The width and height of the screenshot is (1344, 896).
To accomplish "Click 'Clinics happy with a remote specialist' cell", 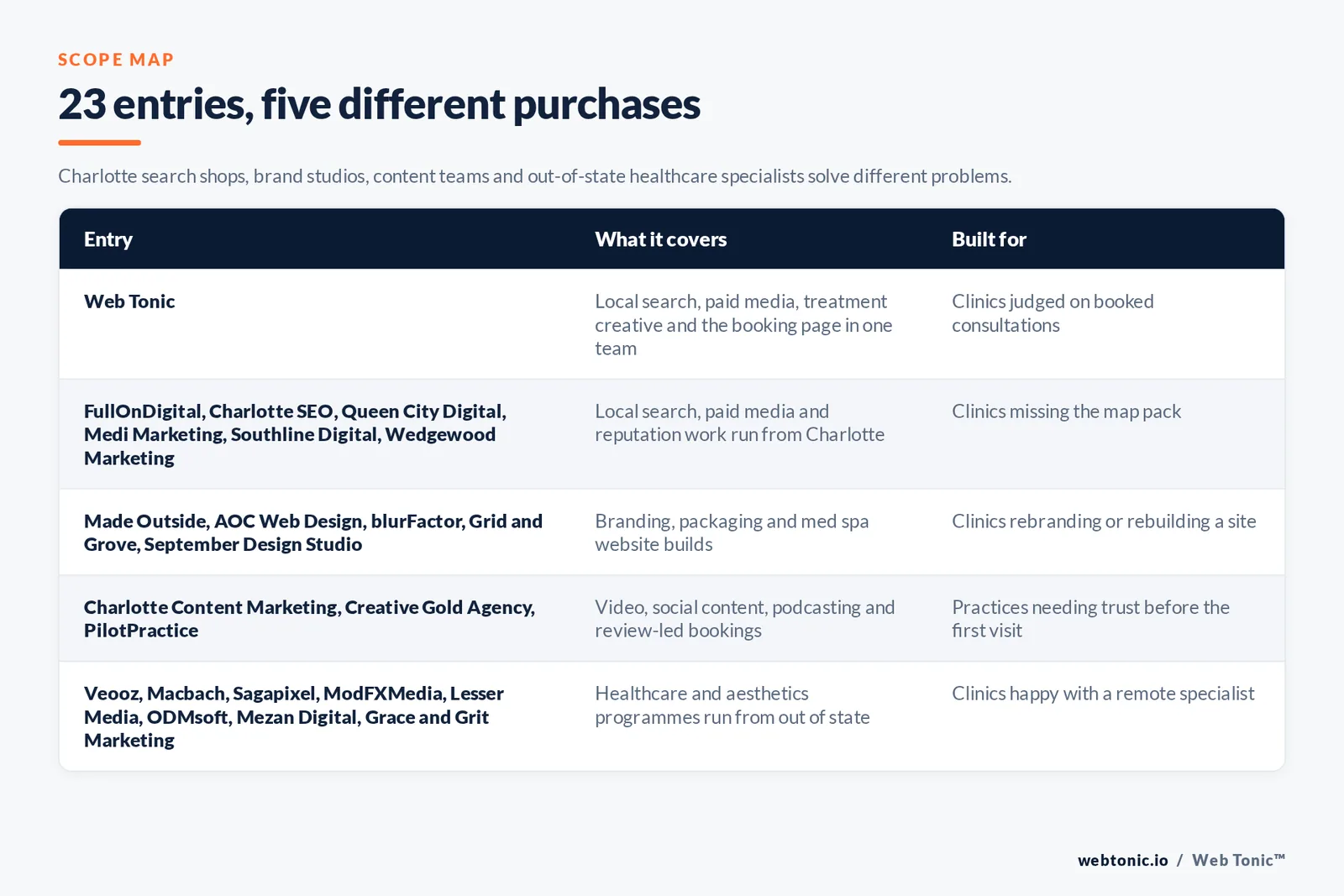I will [1103, 694].
